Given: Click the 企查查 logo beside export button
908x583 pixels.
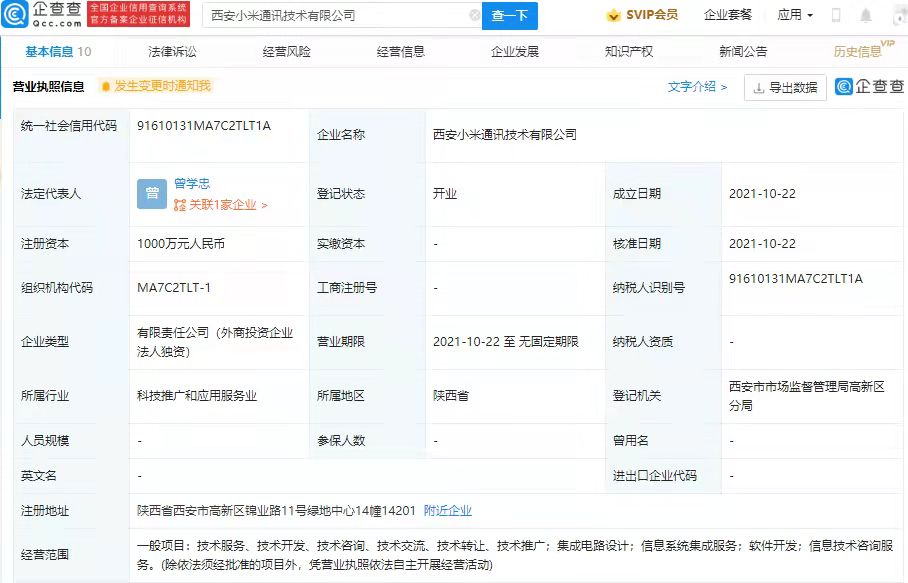Looking at the screenshot, I should point(869,87).
